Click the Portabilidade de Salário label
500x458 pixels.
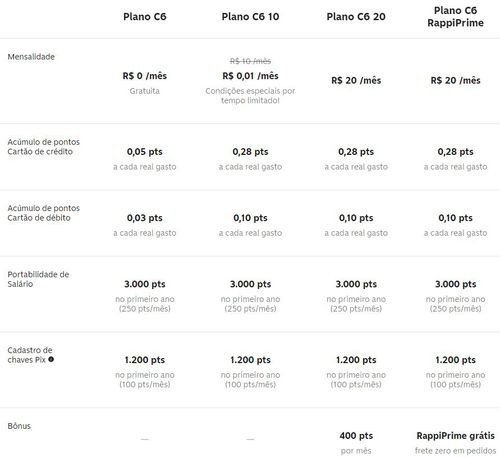coord(38,279)
